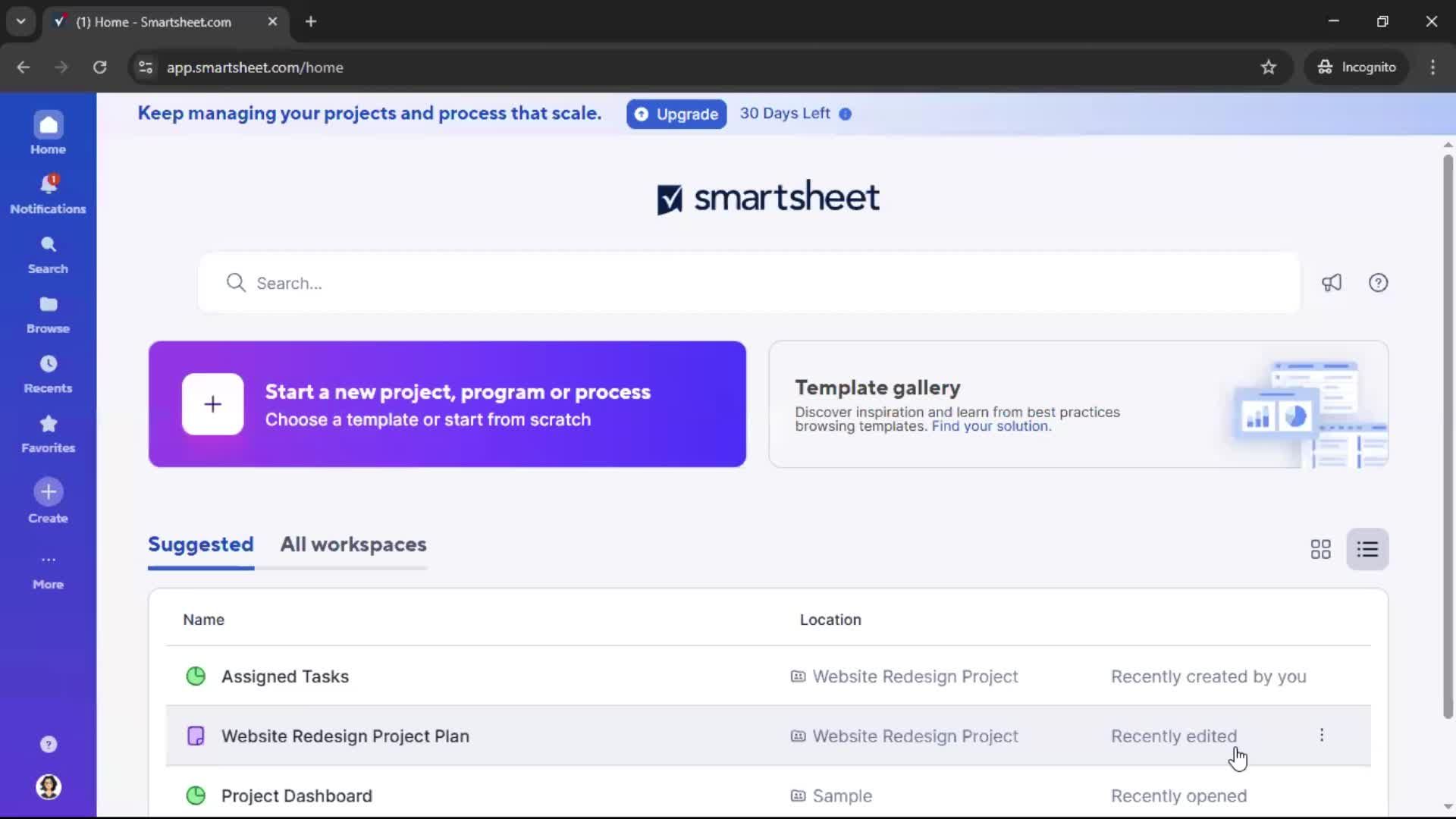Open three-dot menu for Website Redesign Project Plan
The height and width of the screenshot is (819, 1456).
[1321, 735]
